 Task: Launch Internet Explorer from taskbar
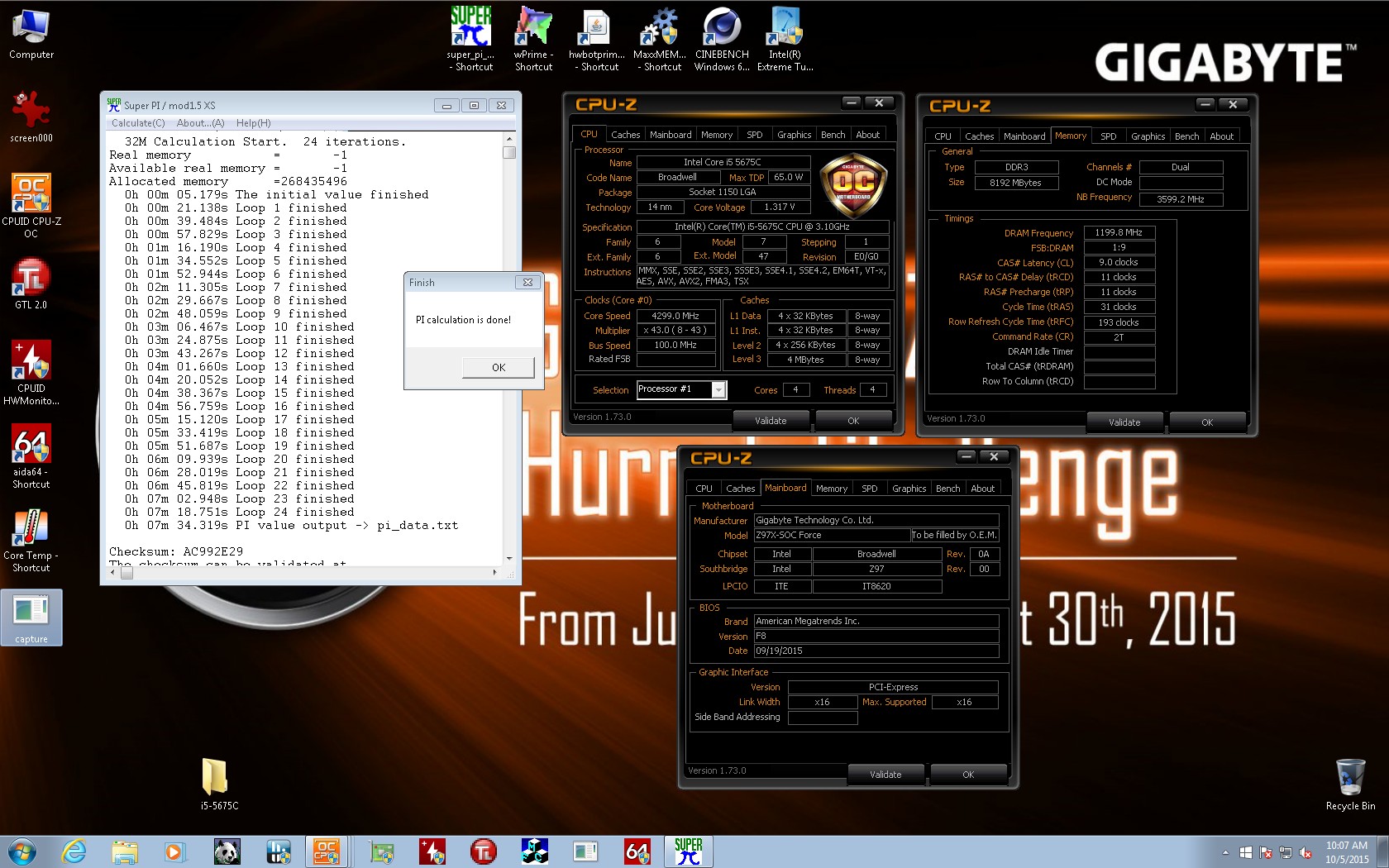[x=74, y=851]
